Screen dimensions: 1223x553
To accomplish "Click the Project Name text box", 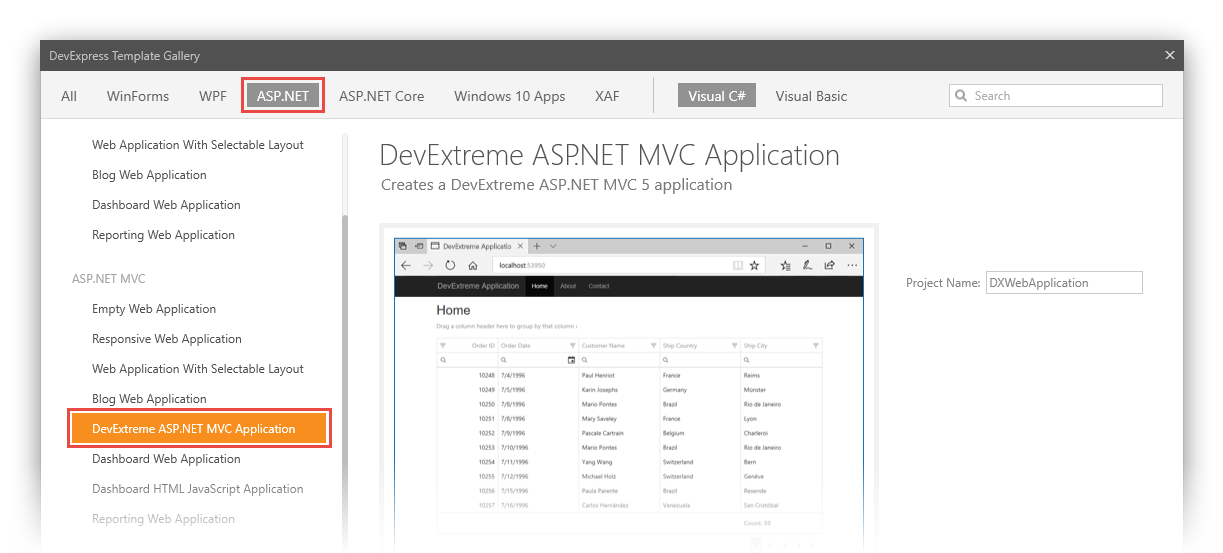I will (1063, 283).
